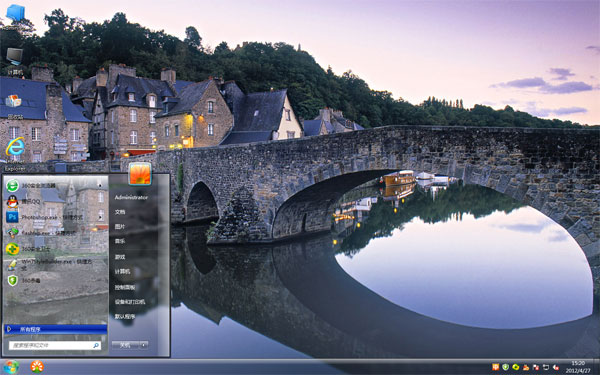
Task: Open the shutdown options arrow
Action: [144, 345]
